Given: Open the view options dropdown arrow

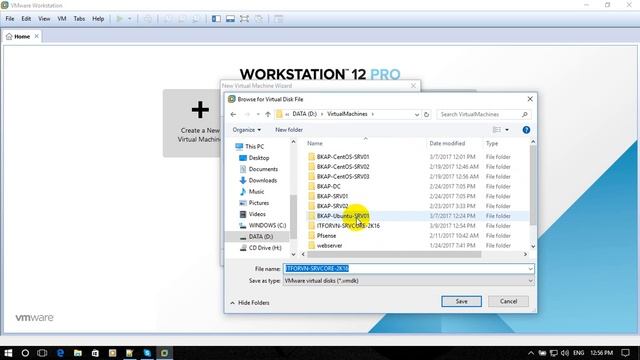Looking at the screenshot, I should [507, 130].
